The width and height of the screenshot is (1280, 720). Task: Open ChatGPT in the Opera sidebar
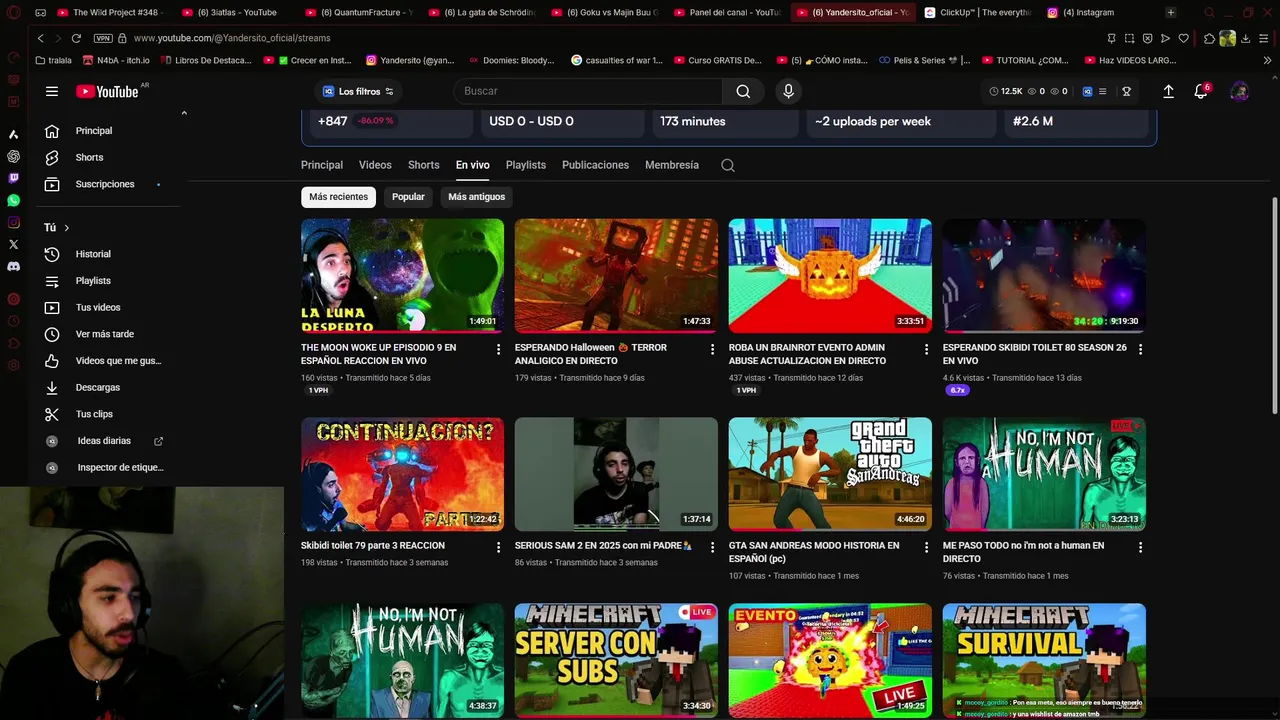coord(13,156)
